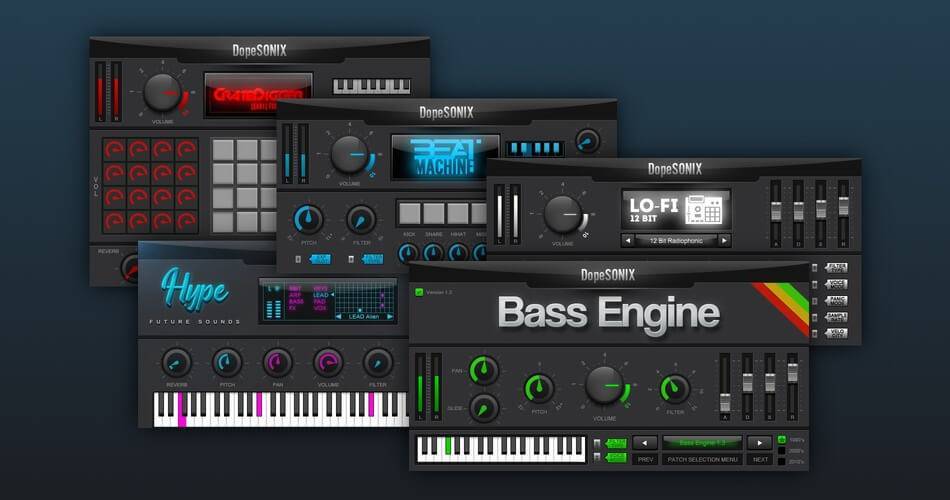Select the FX category in Hype display
The image size is (950, 500).
pyautogui.click(x=293, y=308)
